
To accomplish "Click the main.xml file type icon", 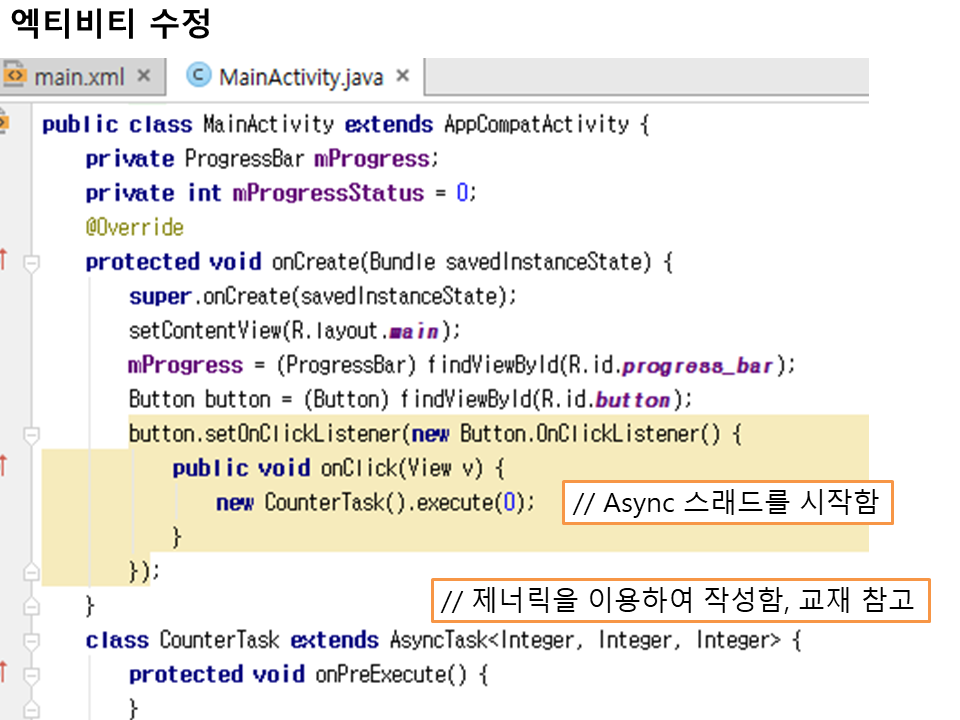I will pos(14,76).
